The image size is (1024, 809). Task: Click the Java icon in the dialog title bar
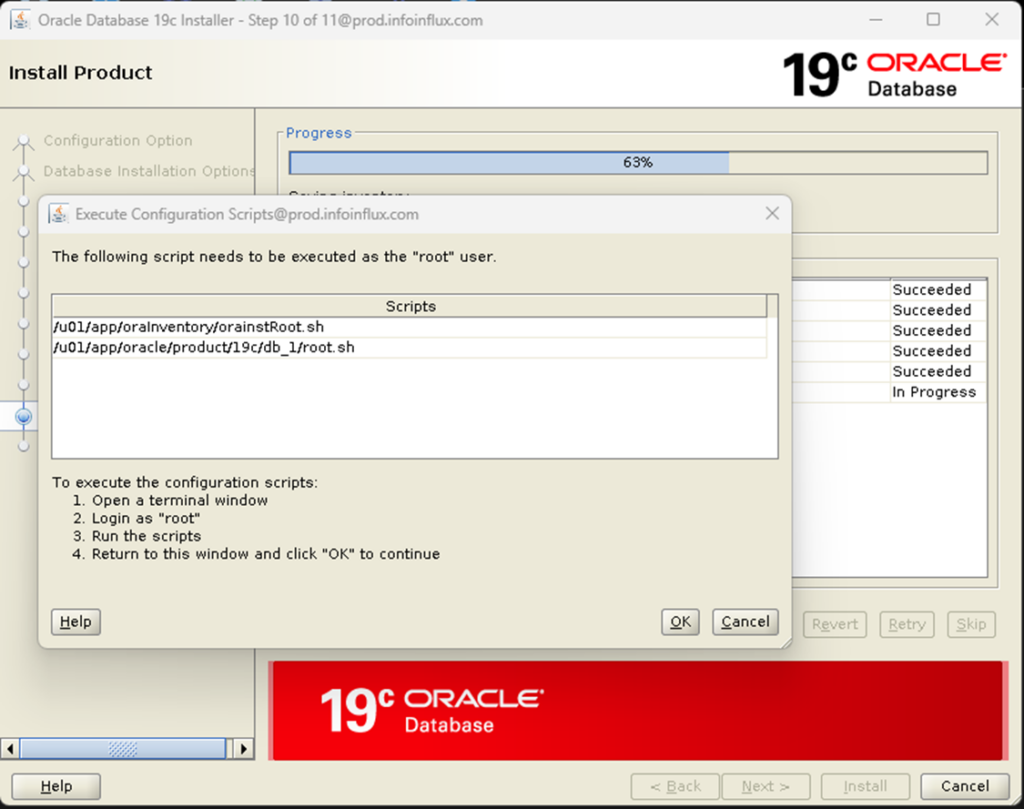click(60, 213)
